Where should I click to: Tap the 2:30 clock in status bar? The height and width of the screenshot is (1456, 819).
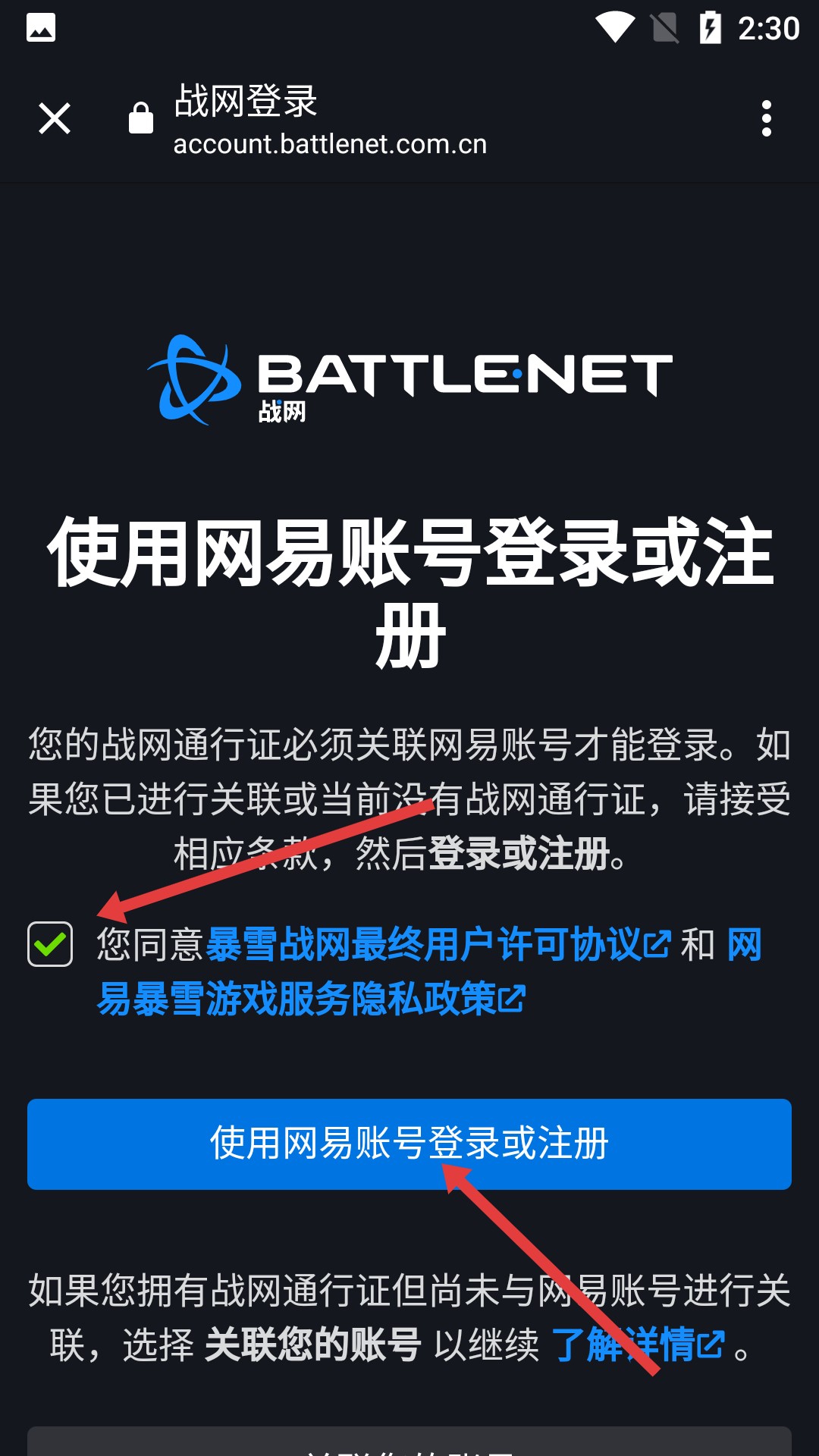point(769,29)
